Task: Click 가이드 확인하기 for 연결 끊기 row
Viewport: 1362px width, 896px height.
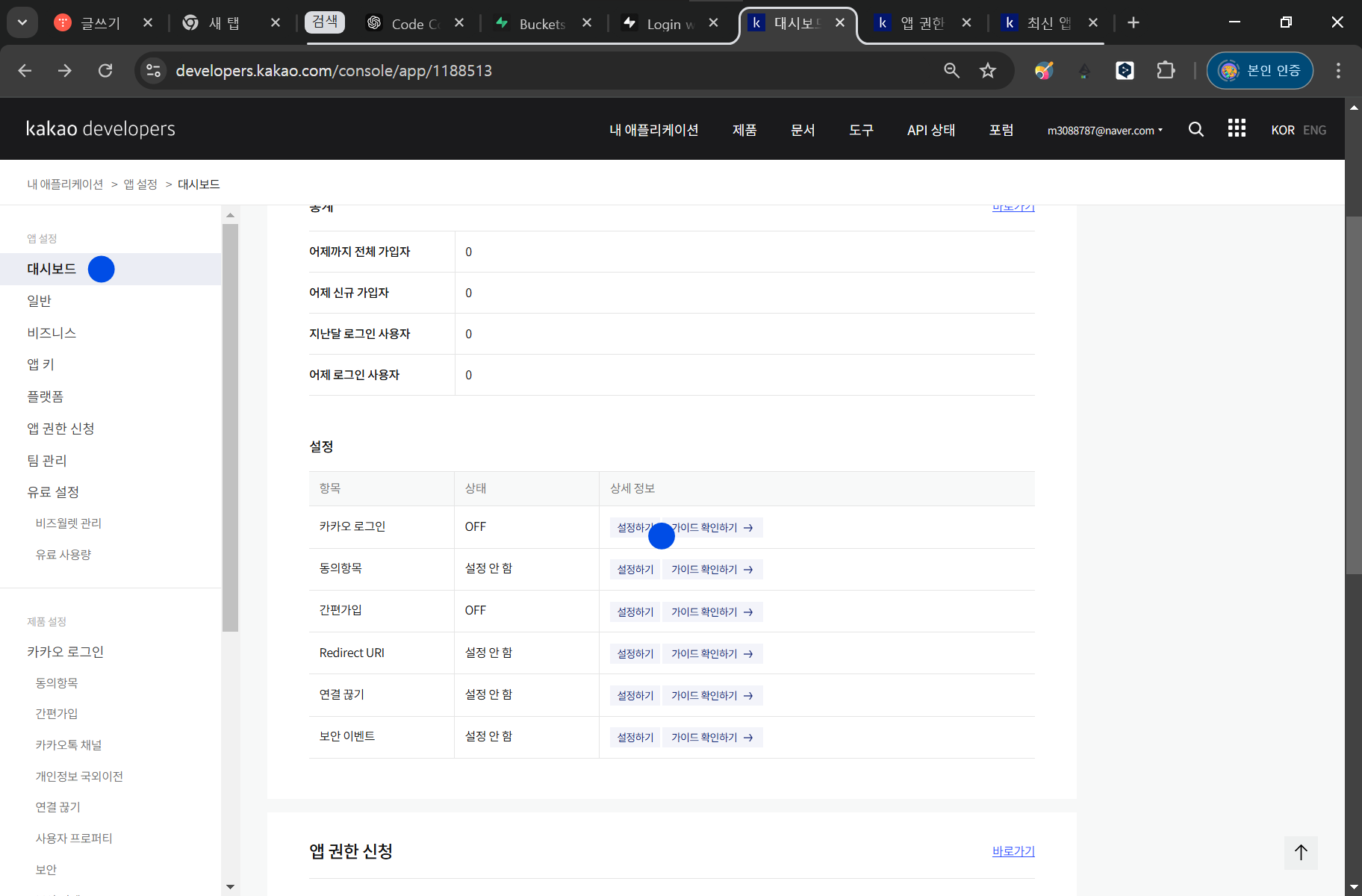Action: tap(712, 696)
